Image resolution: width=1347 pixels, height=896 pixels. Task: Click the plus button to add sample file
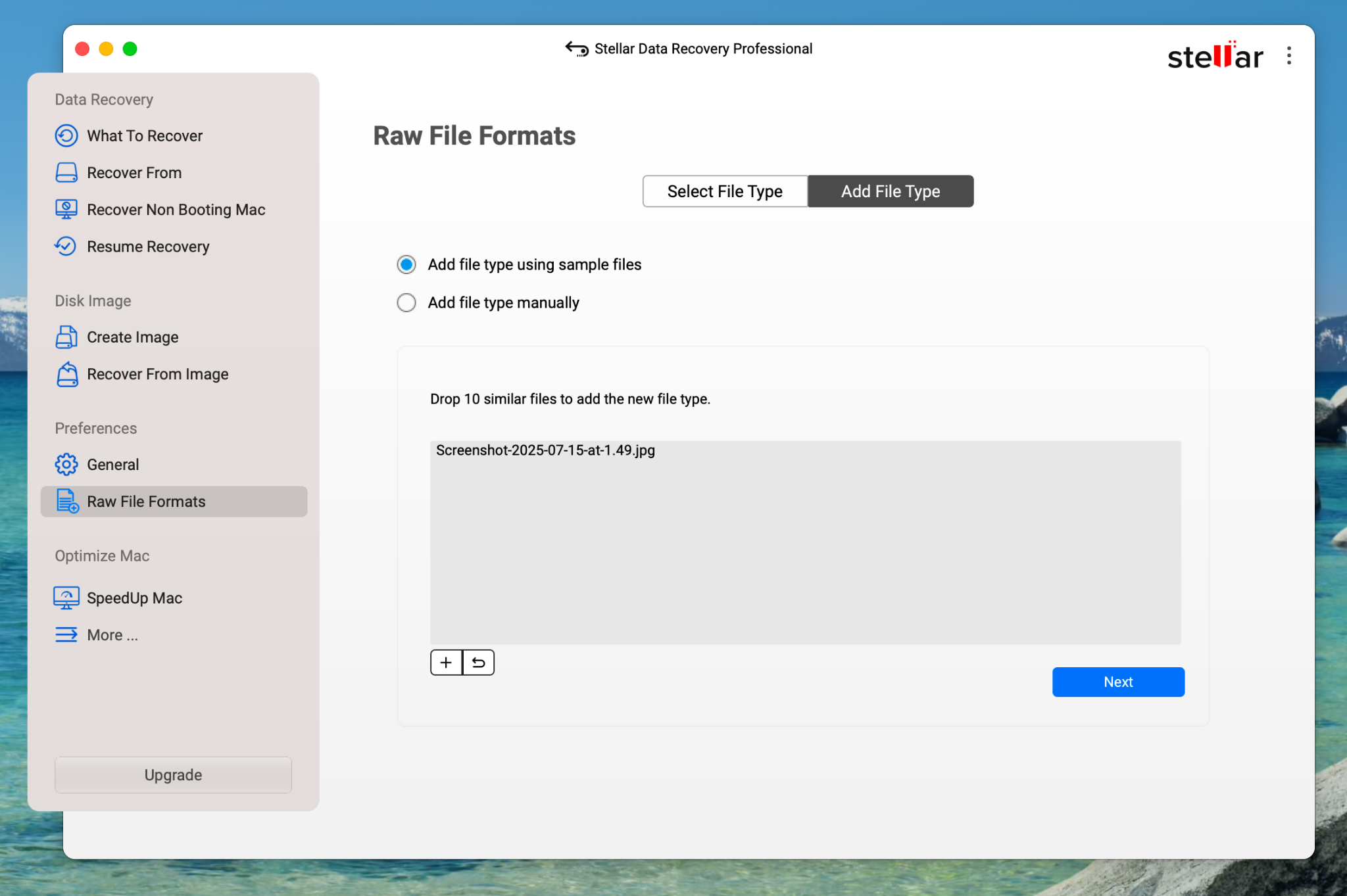coord(446,663)
